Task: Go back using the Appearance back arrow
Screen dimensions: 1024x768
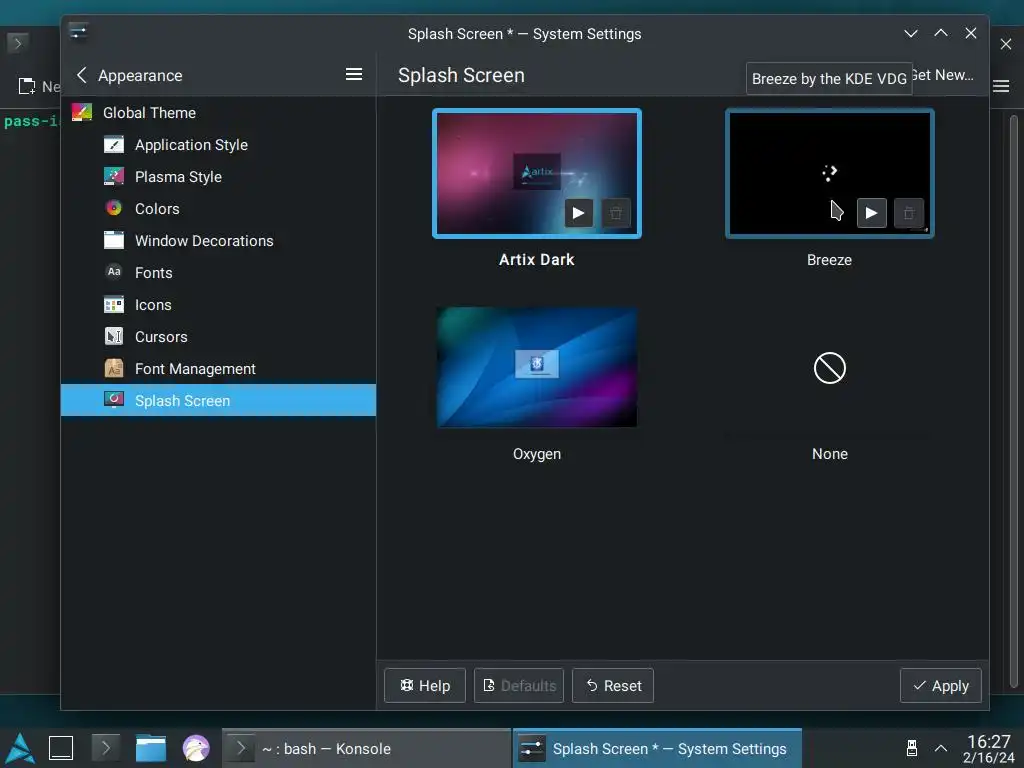Action: (x=82, y=75)
